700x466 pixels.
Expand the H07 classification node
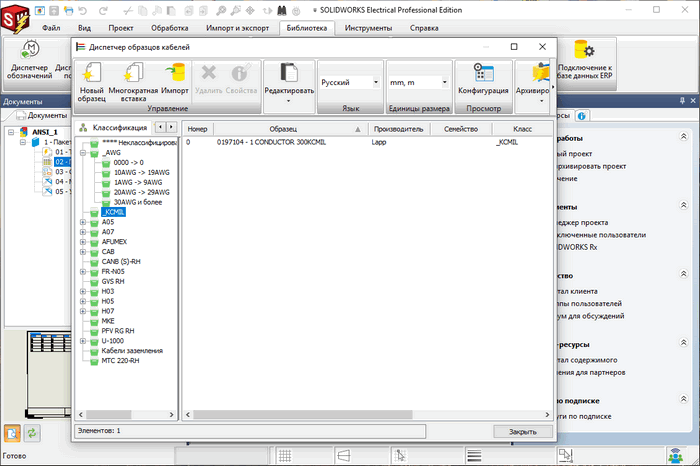coord(83,311)
